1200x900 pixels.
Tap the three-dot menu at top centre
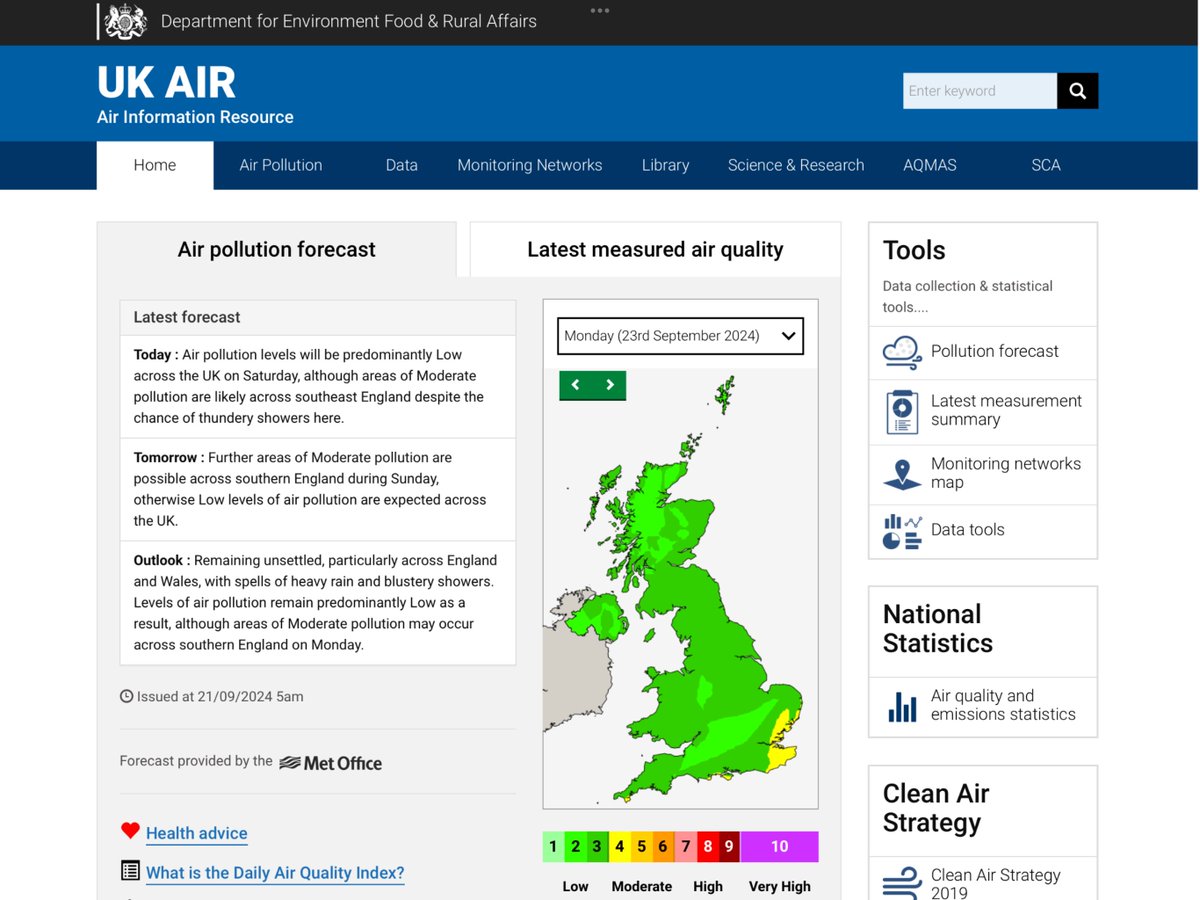point(599,10)
